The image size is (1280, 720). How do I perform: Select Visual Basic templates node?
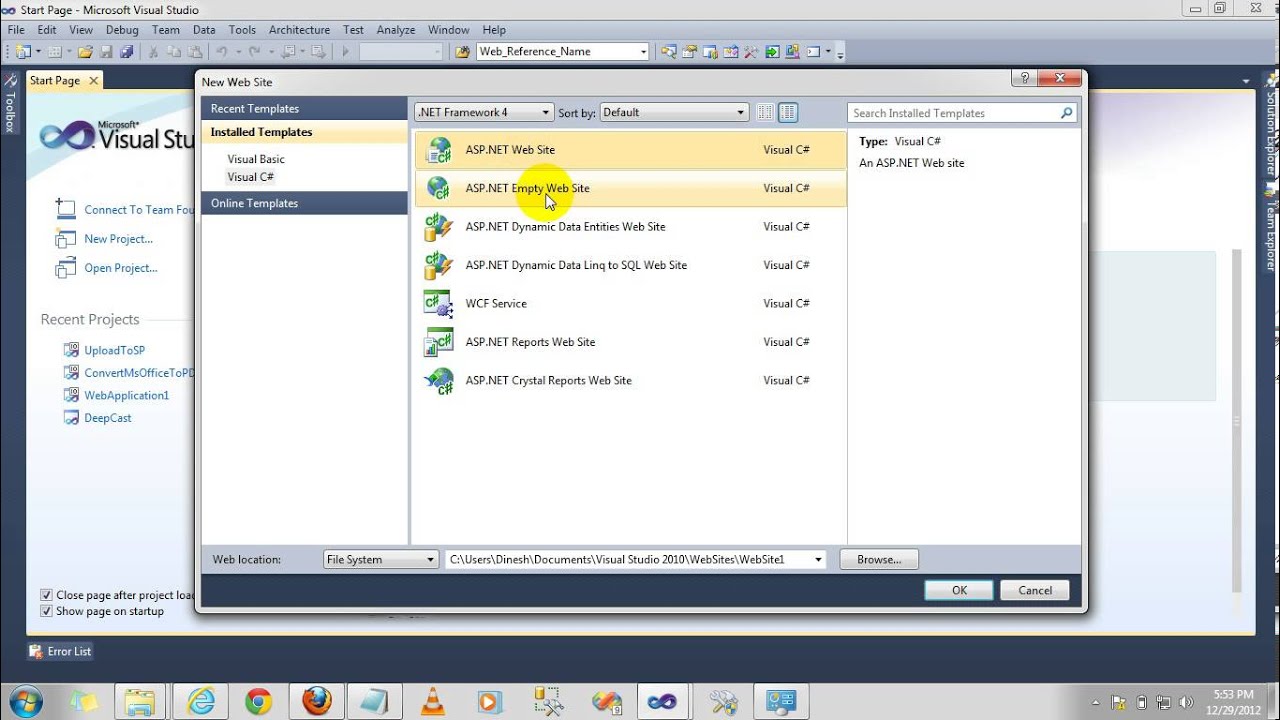click(256, 159)
